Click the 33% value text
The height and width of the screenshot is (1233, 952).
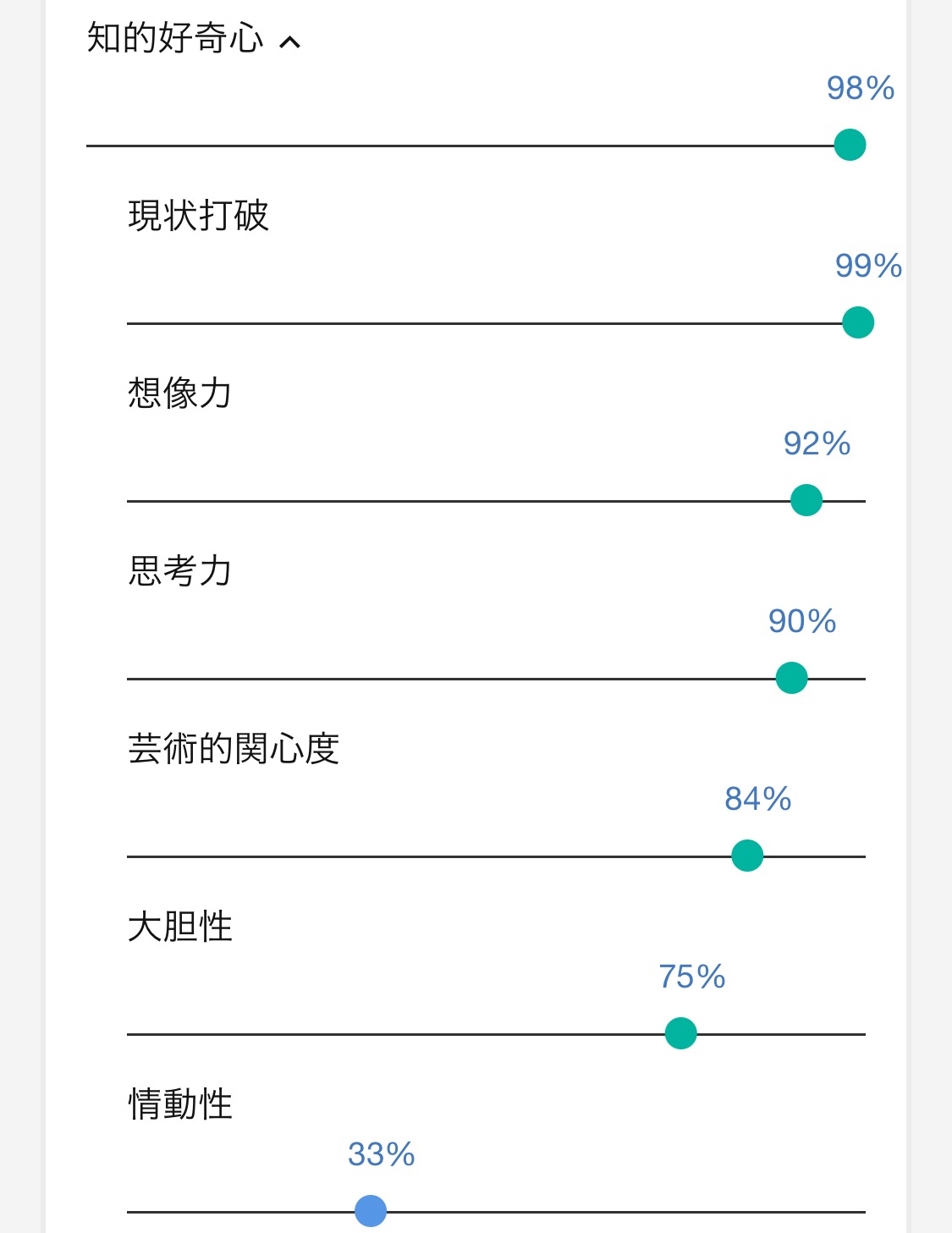[381, 1154]
